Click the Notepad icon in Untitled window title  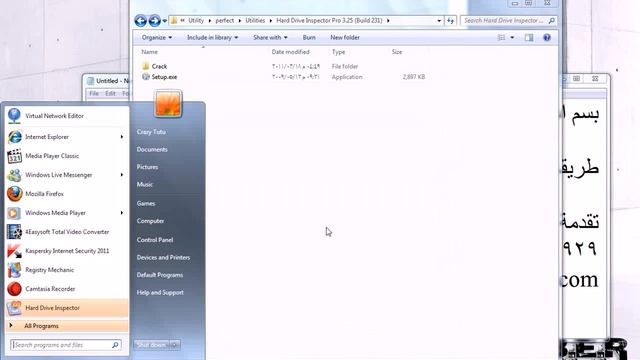coord(90,81)
